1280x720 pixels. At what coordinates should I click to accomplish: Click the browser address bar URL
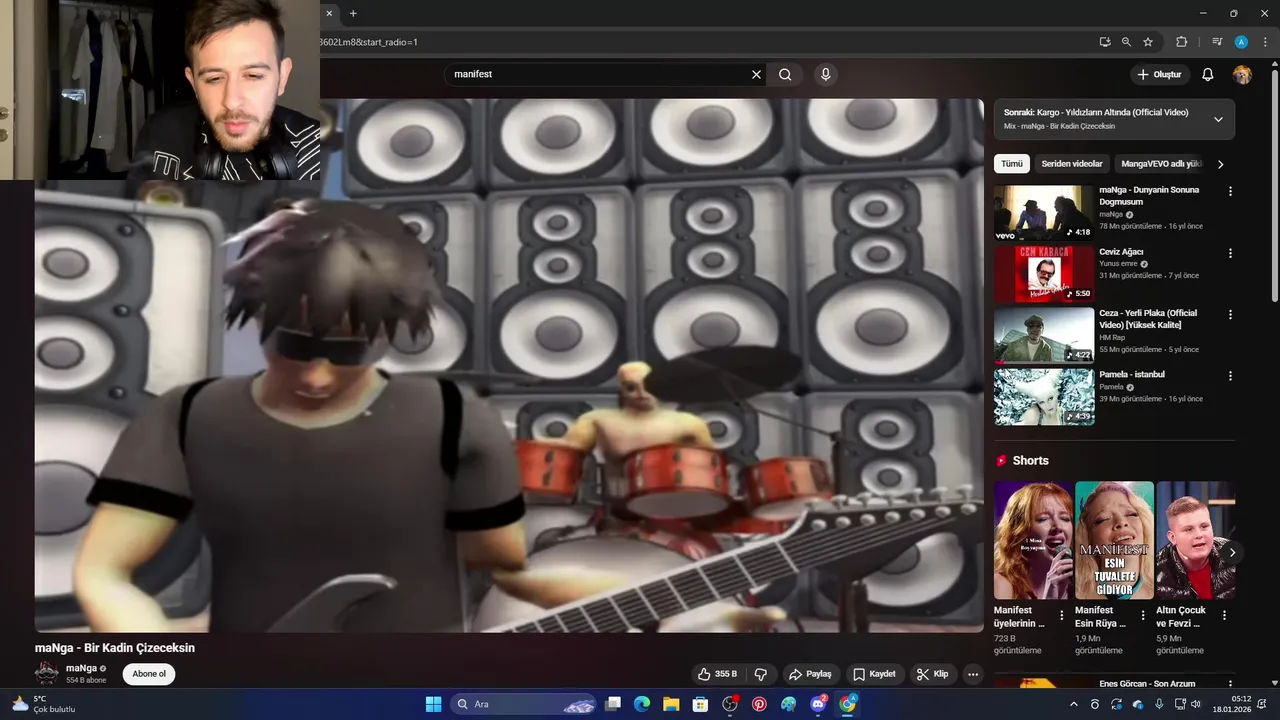coord(700,42)
